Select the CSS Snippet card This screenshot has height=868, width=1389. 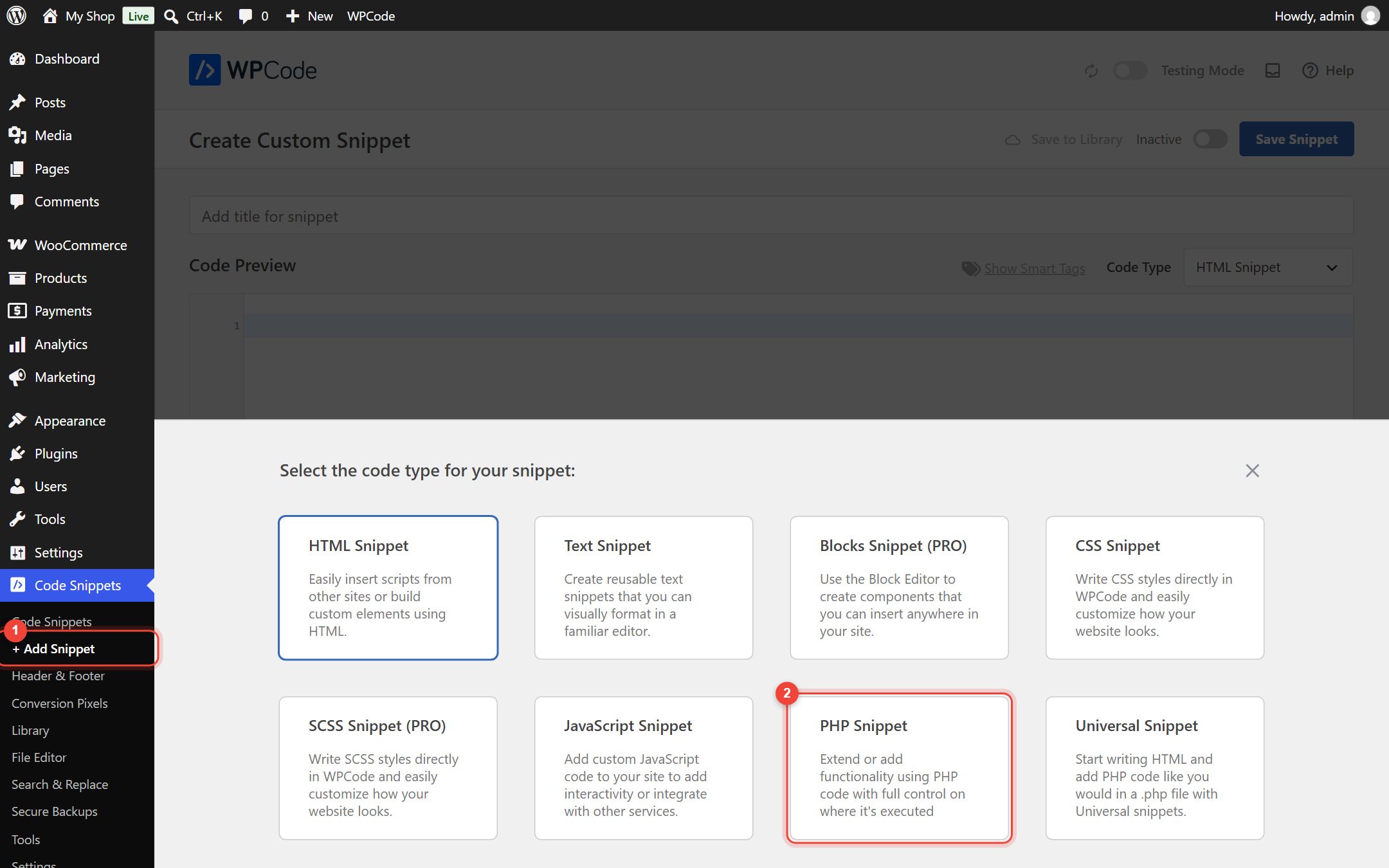point(1155,588)
